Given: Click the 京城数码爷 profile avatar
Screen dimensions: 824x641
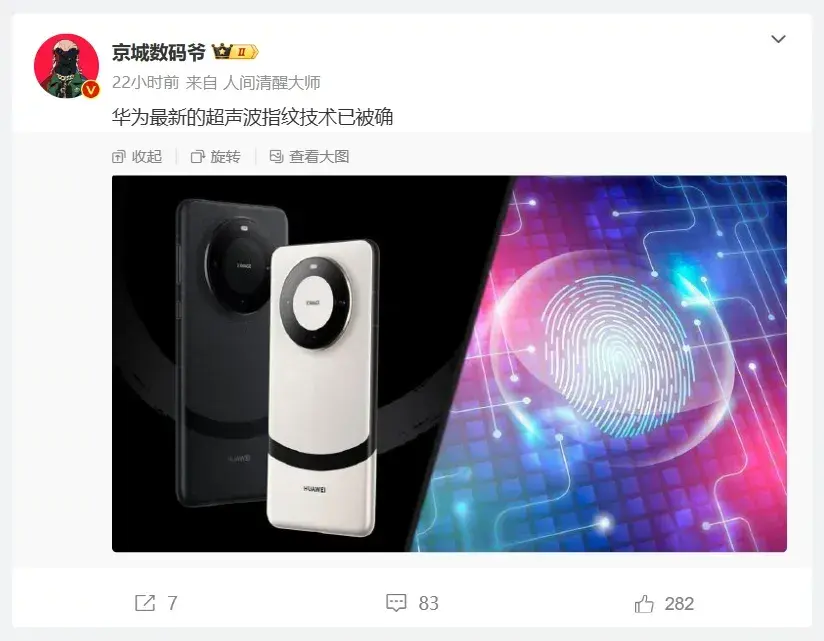Looking at the screenshot, I should 66,66.
